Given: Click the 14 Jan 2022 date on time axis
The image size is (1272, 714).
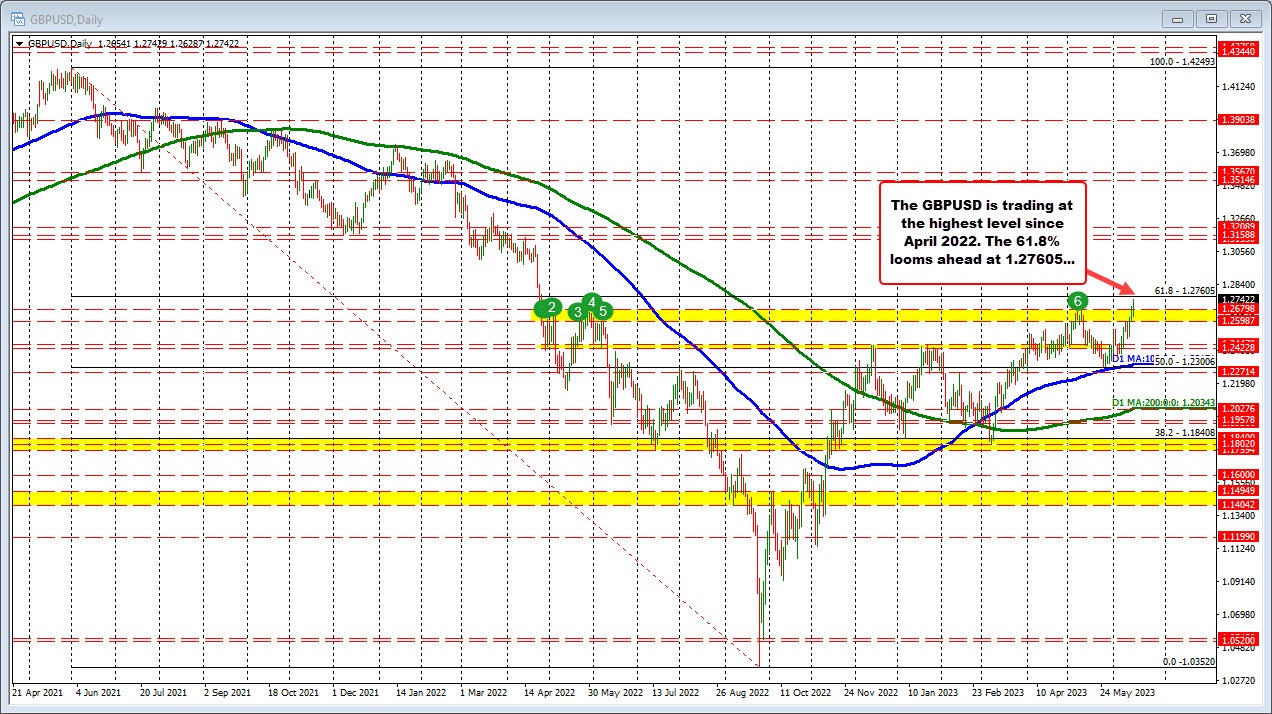Looking at the screenshot, I should (x=420, y=691).
